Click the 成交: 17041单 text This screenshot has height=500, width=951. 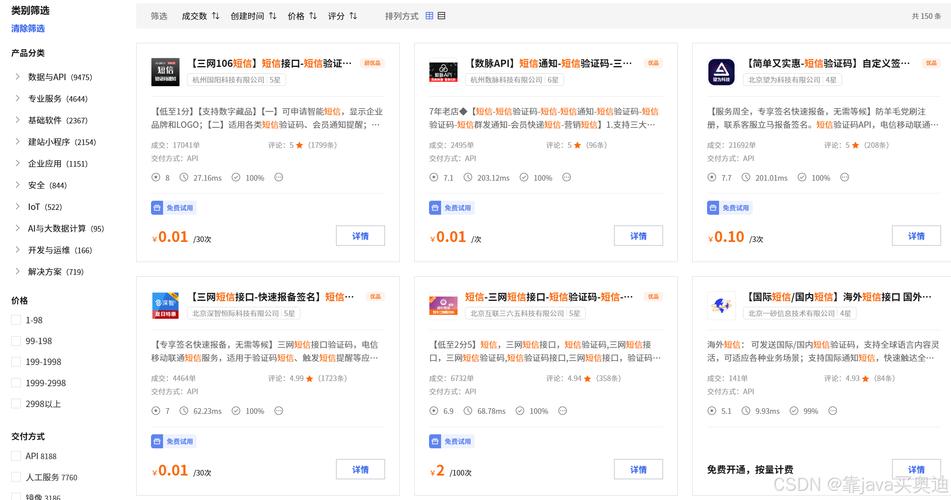175,145
